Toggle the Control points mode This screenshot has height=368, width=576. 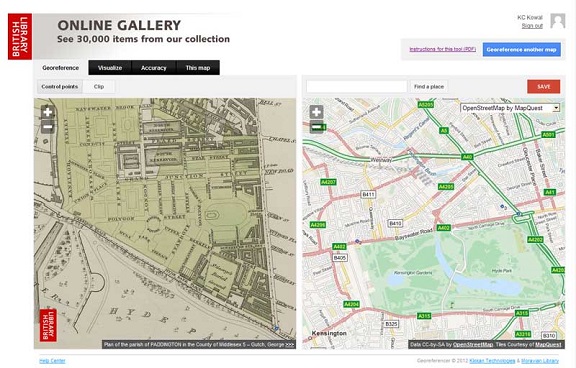(60, 87)
